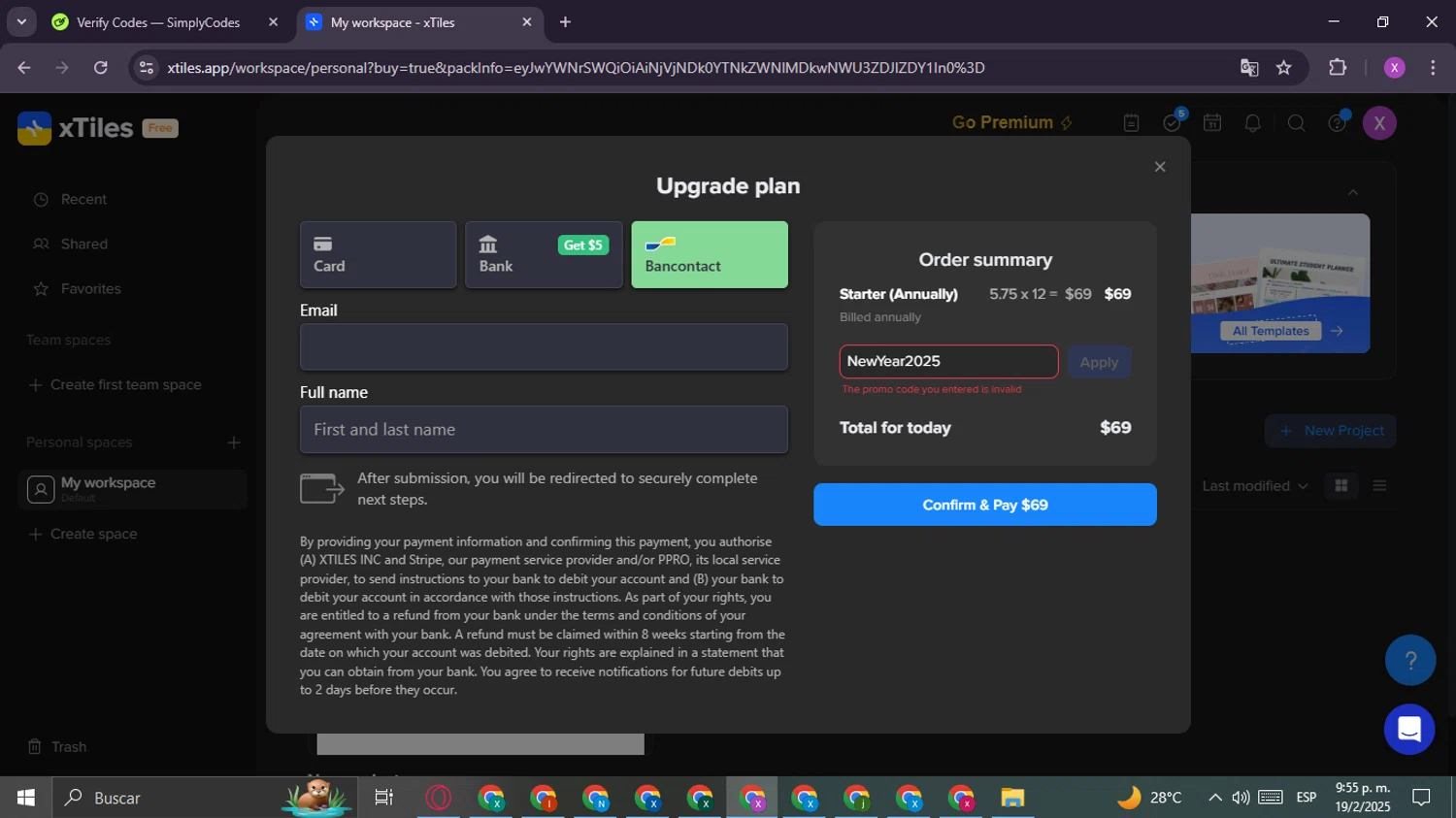Viewport: 1456px width, 818px height.
Task: Click the Starter (Annually) plan label
Action: click(898, 294)
